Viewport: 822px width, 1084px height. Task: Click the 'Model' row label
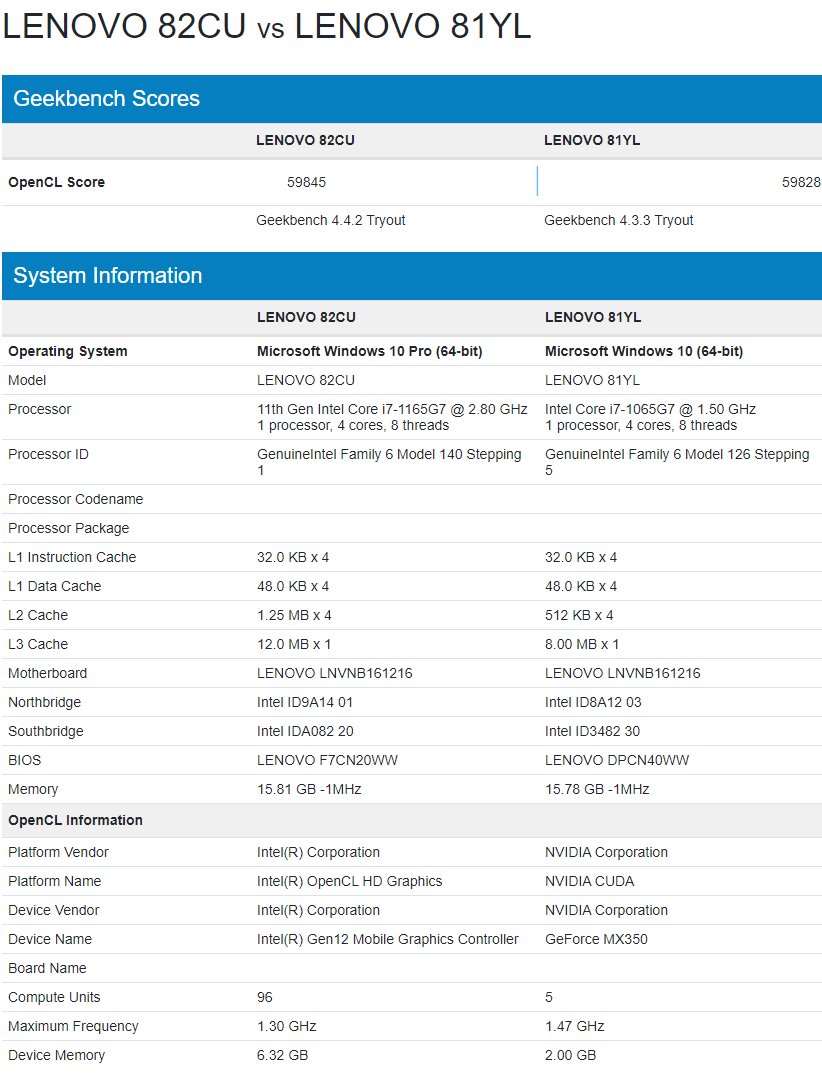(27, 380)
